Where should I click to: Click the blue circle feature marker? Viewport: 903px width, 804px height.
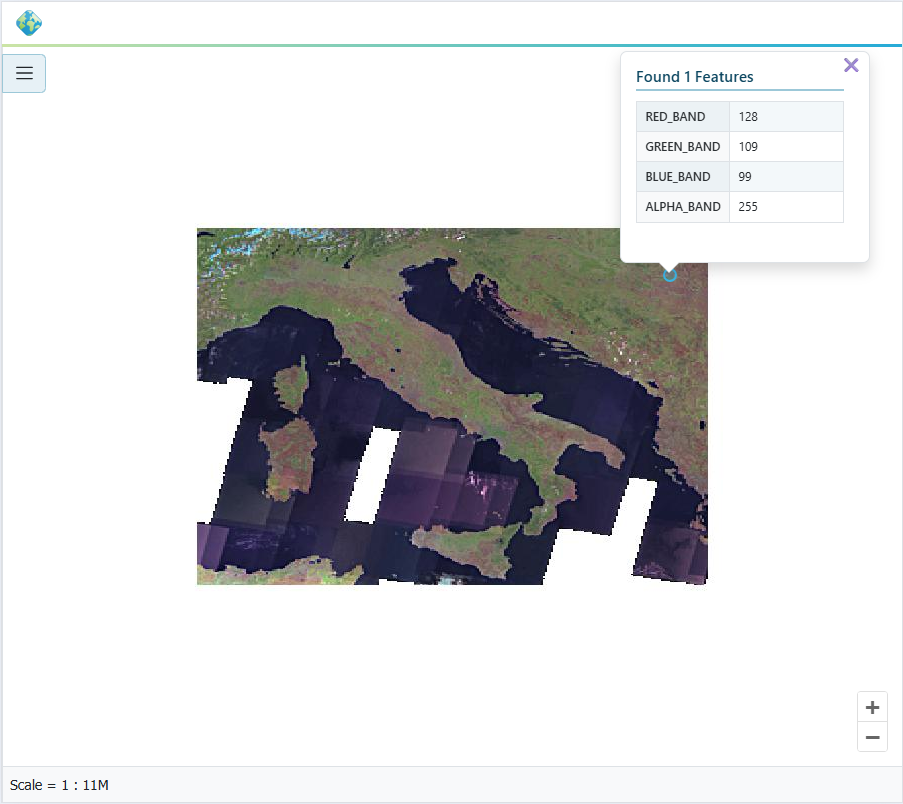(x=670, y=274)
